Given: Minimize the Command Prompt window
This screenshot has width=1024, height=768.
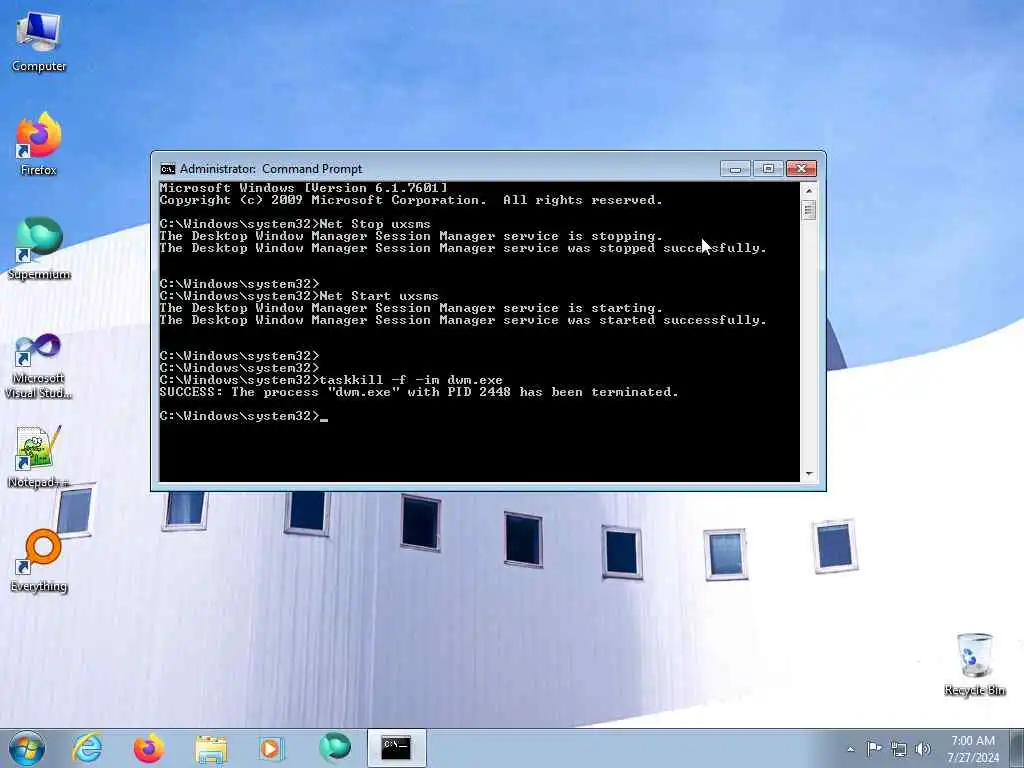Looking at the screenshot, I should pyautogui.click(x=735, y=169).
